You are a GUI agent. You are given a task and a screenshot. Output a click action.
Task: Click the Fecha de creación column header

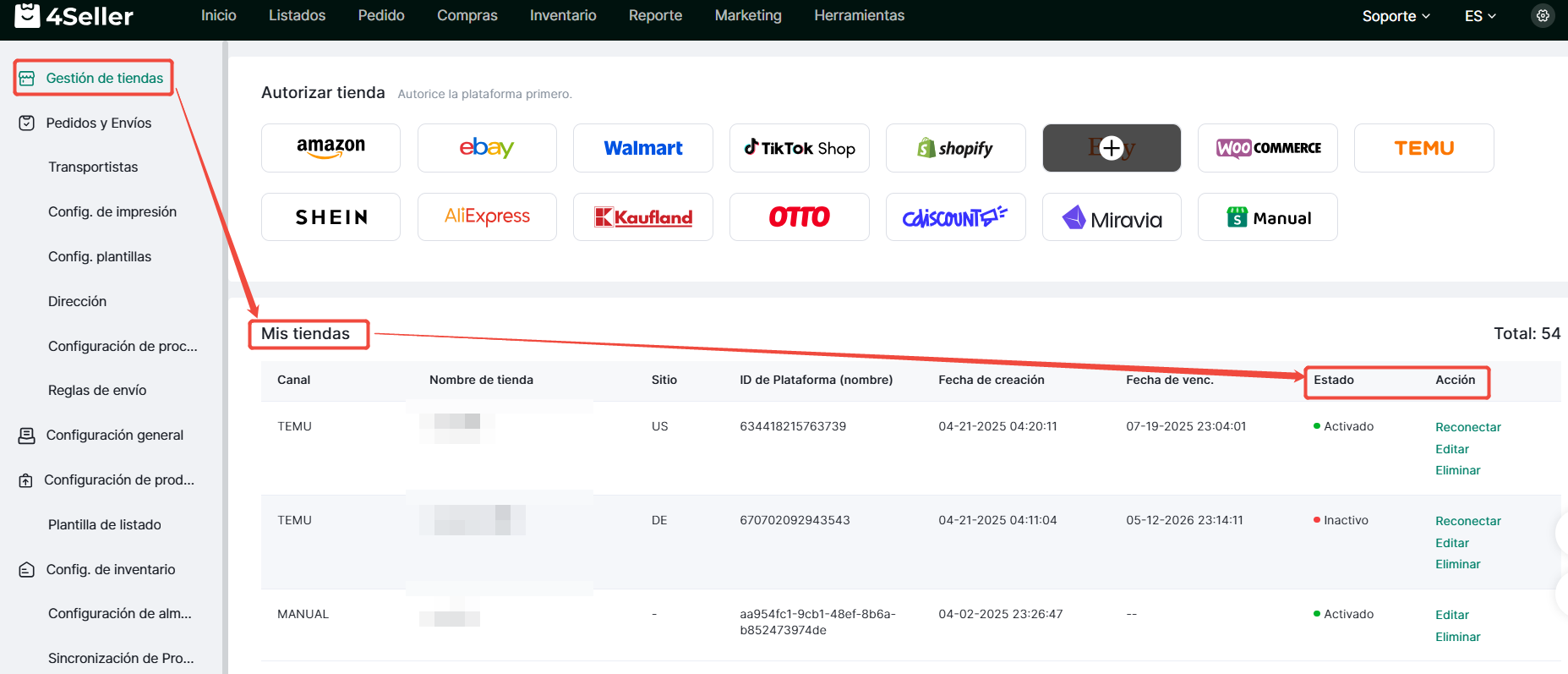(x=992, y=380)
